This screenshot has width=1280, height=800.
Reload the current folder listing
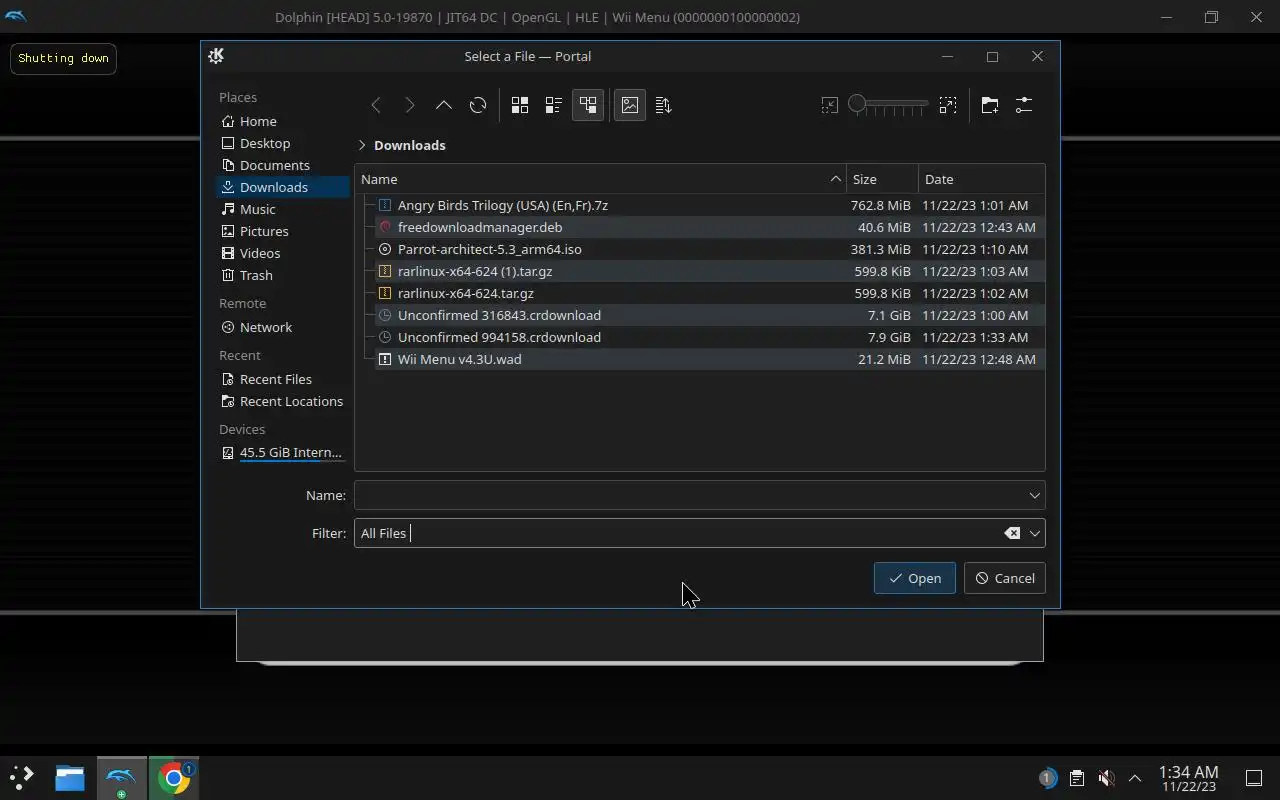pos(478,105)
